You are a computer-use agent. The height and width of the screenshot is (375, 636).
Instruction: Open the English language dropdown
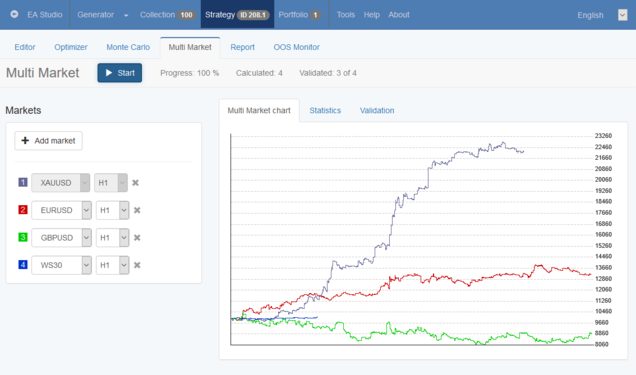tap(622, 15)
